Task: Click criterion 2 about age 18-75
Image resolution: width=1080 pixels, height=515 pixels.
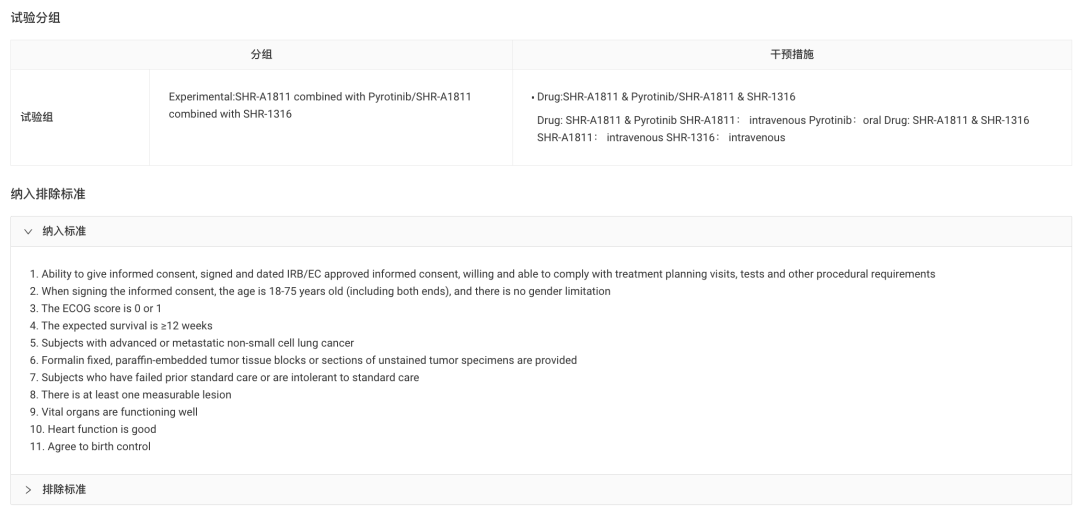Action: point(320,291)
